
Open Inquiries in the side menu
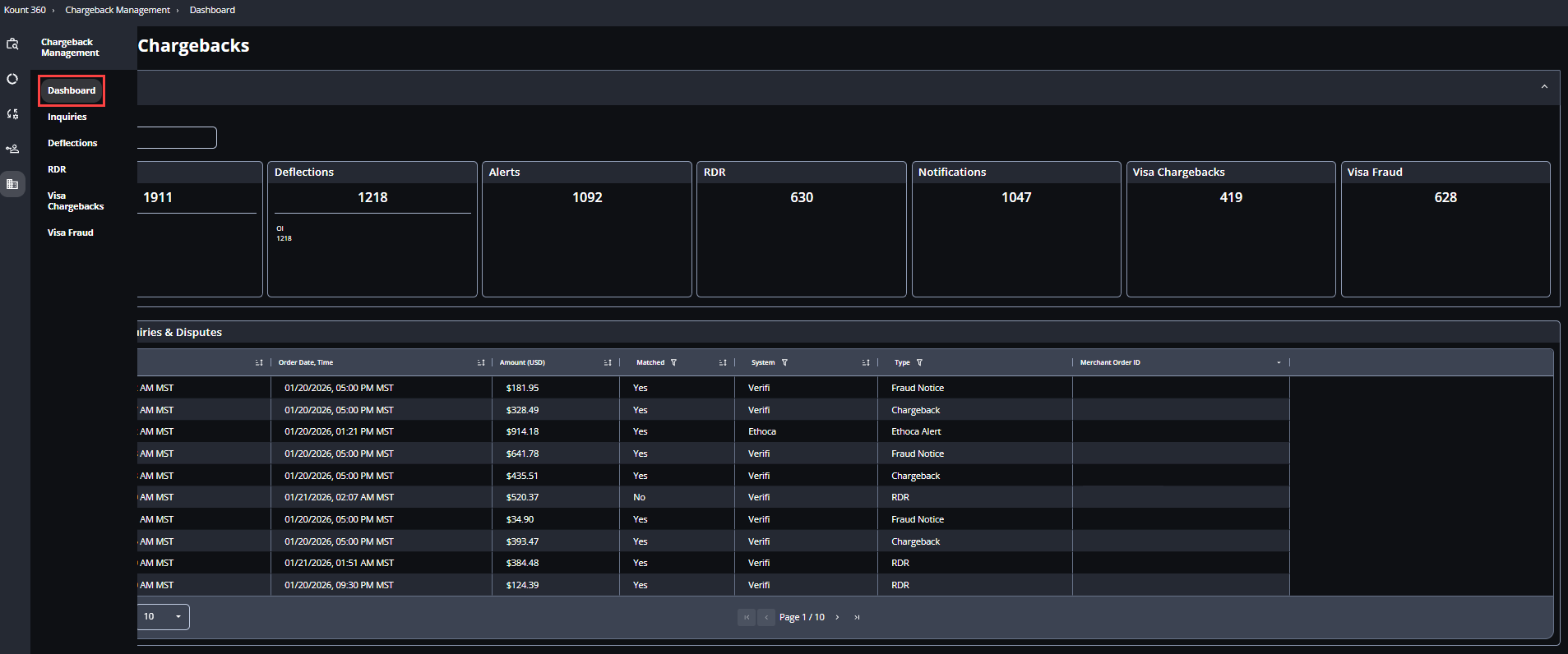pos(67,117)
